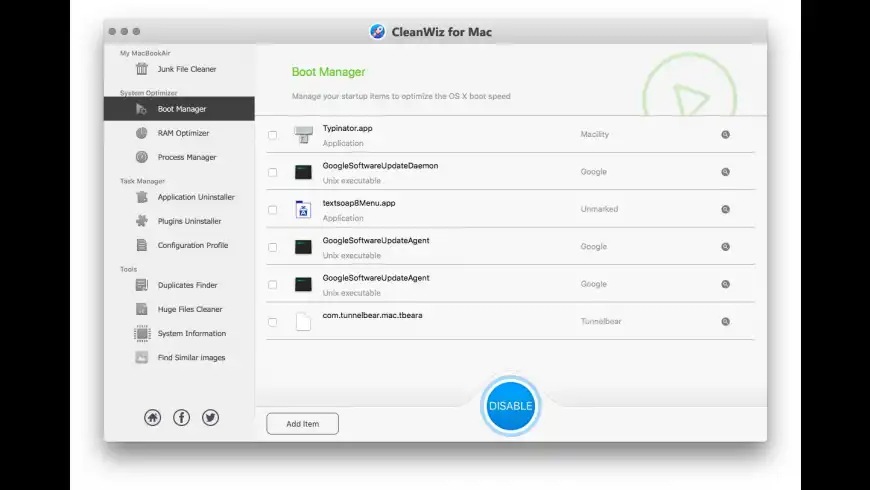Click the blue DISABLE button
Screen dimensions: 870x490
[510, 406]
